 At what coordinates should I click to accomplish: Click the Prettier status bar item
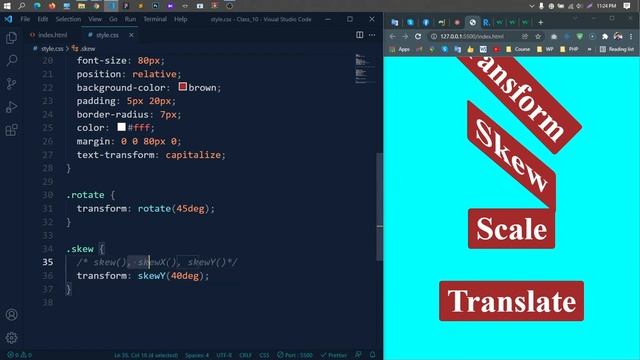coord(334,355)
